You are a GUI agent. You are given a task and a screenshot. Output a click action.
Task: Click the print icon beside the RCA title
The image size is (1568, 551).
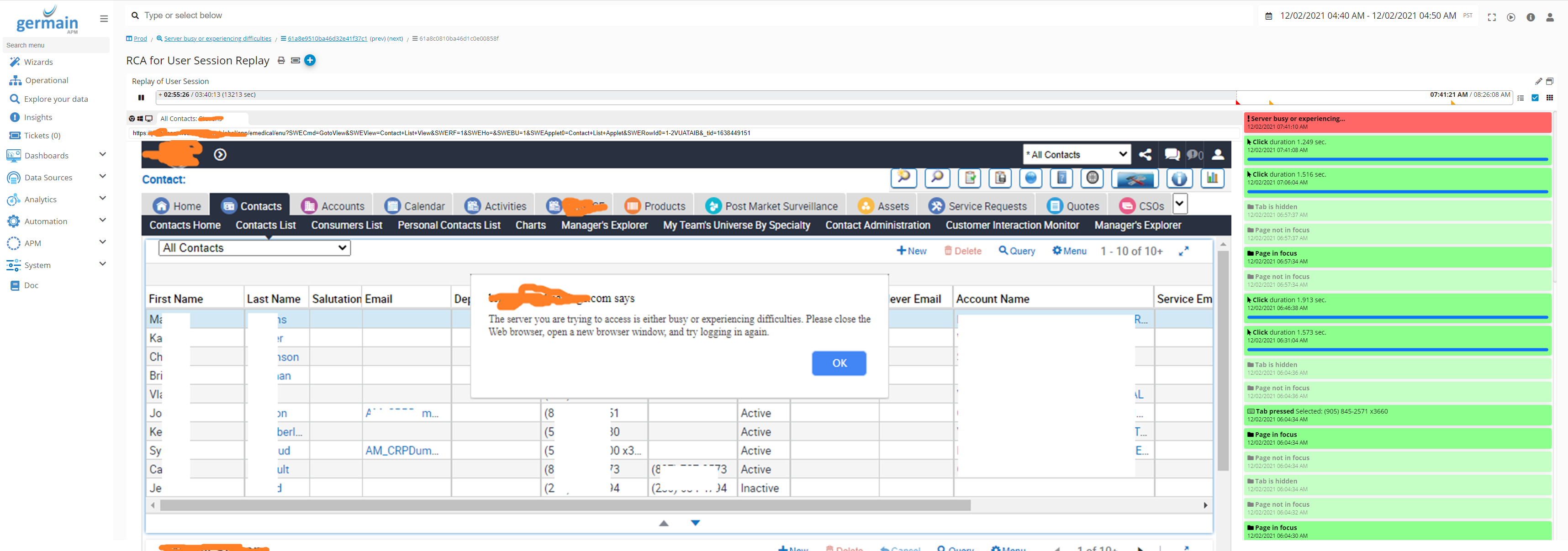coord(281,60)
